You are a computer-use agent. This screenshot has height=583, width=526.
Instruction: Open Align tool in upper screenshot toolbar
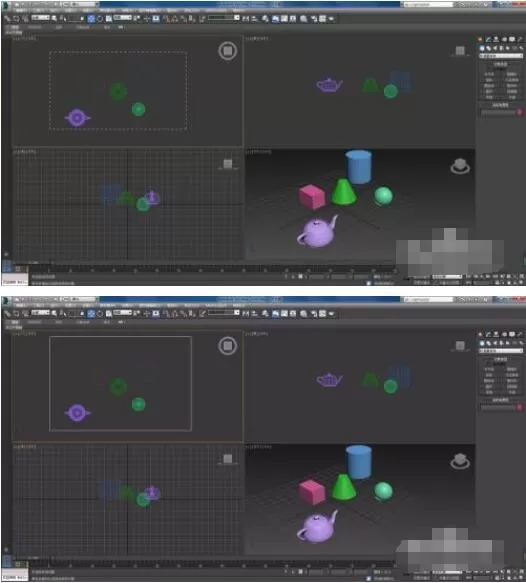(255, 19)
